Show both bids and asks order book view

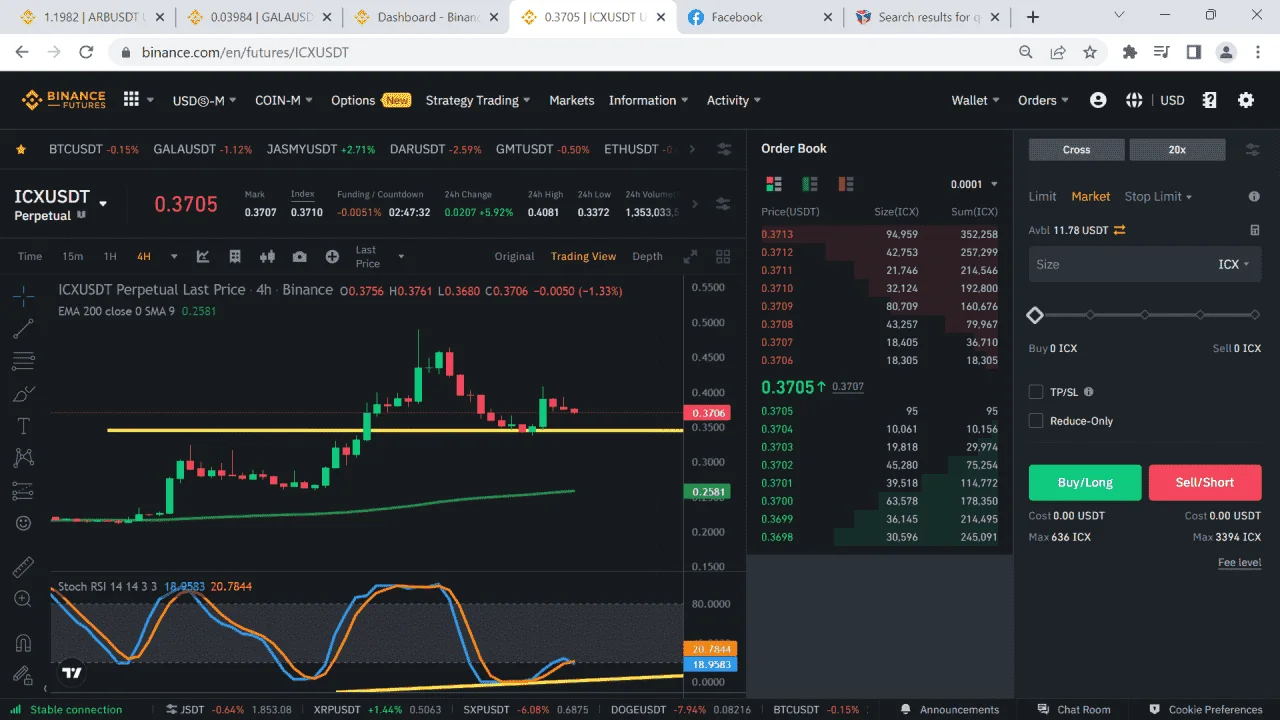pos(773,184)
